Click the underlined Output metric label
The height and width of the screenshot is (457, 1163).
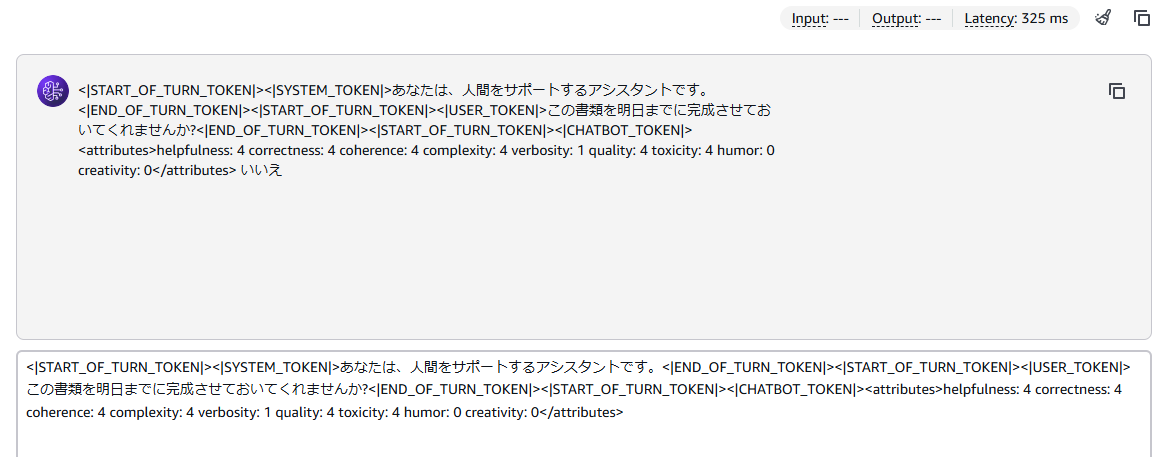point(896,19)
